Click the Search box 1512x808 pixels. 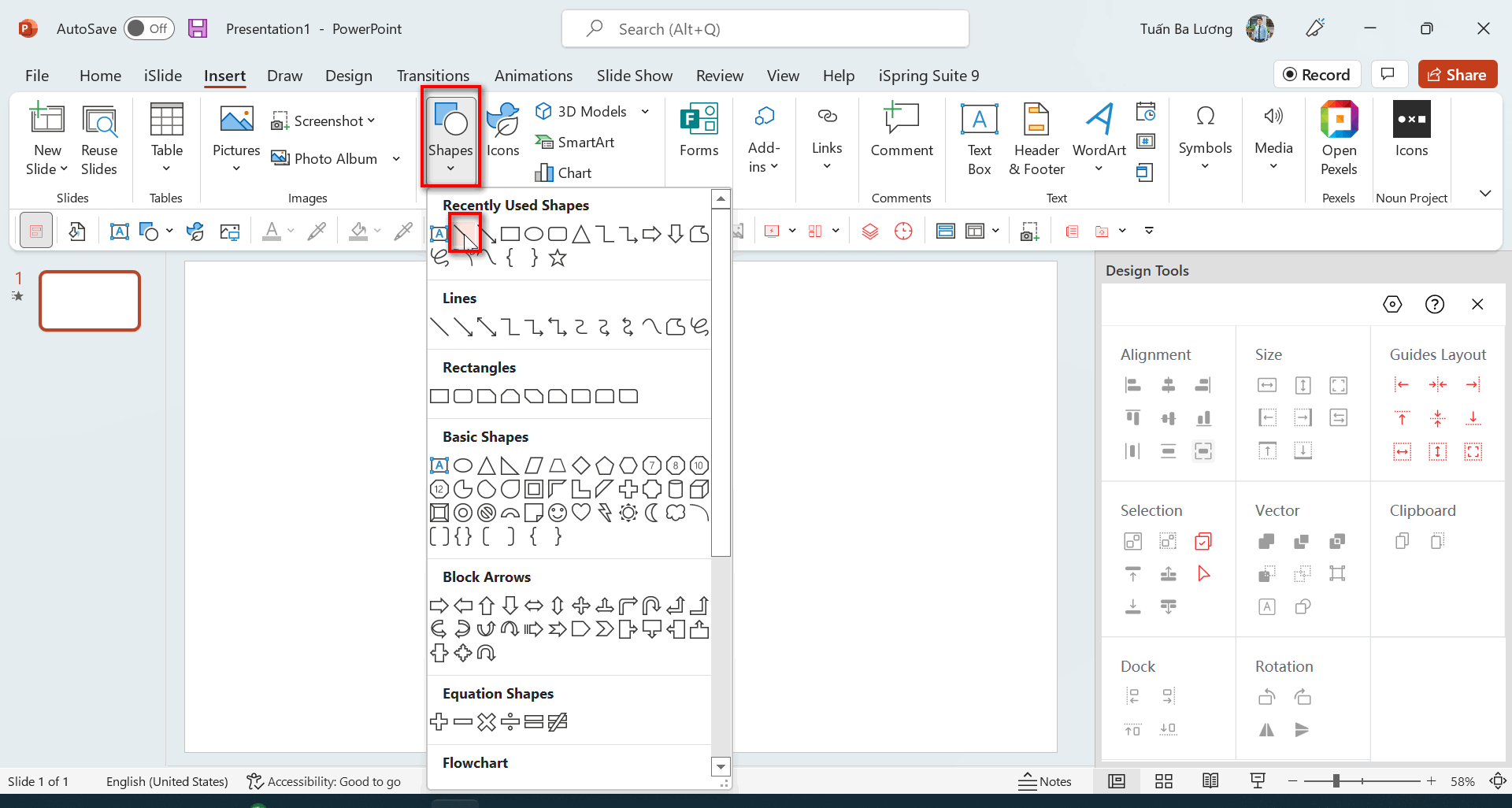coord(765,29)
